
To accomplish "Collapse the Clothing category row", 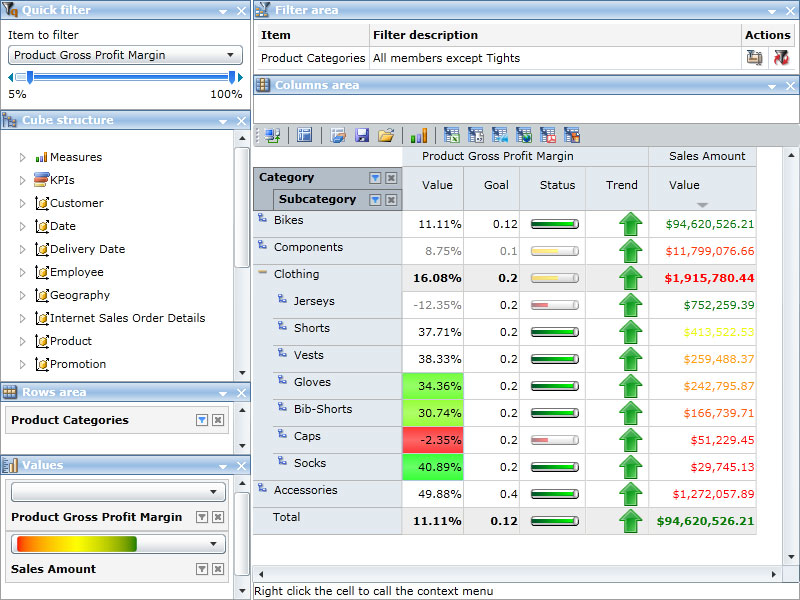I will [262, 272].
